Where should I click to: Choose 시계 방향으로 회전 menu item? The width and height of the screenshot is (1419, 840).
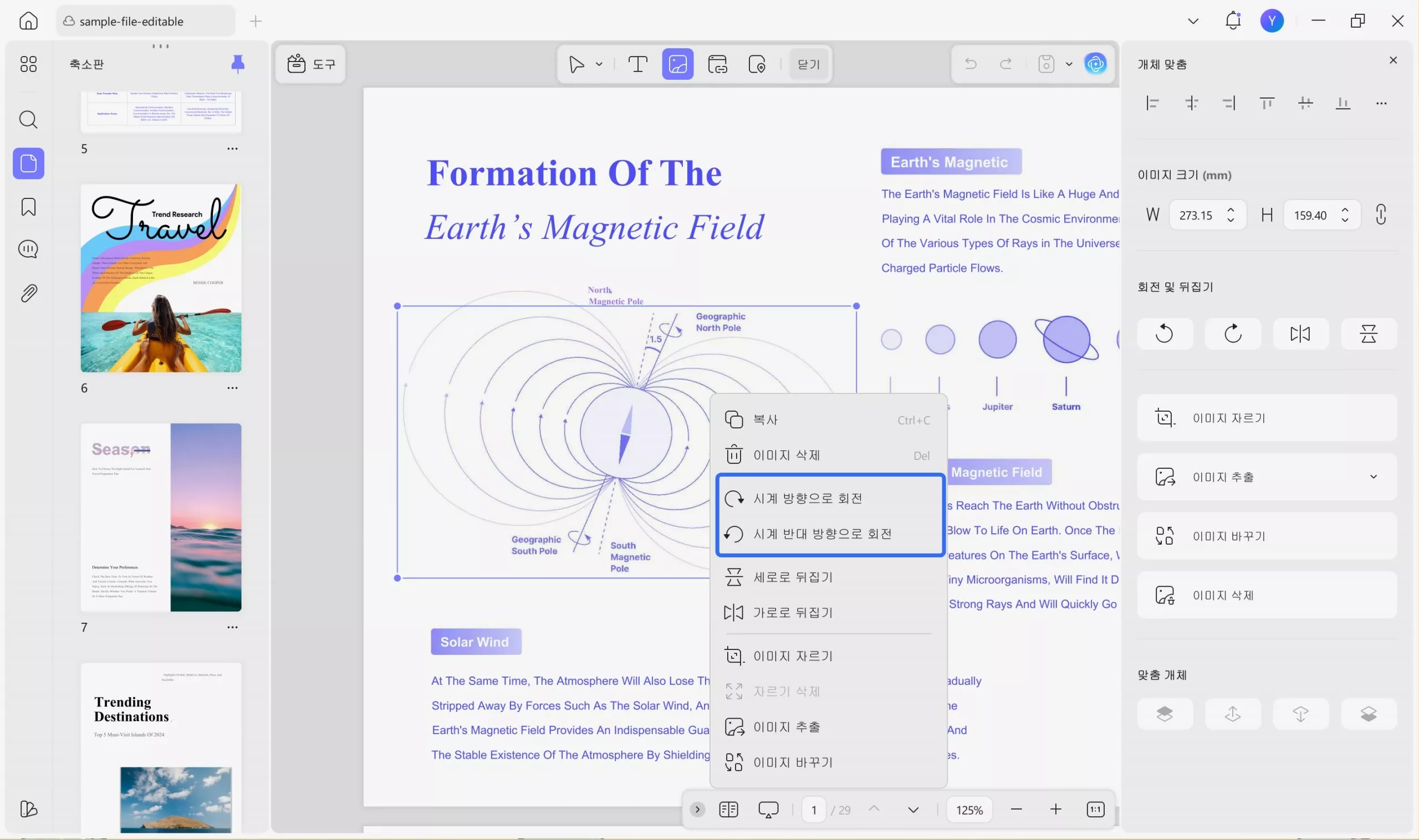(x=828, y=498)
